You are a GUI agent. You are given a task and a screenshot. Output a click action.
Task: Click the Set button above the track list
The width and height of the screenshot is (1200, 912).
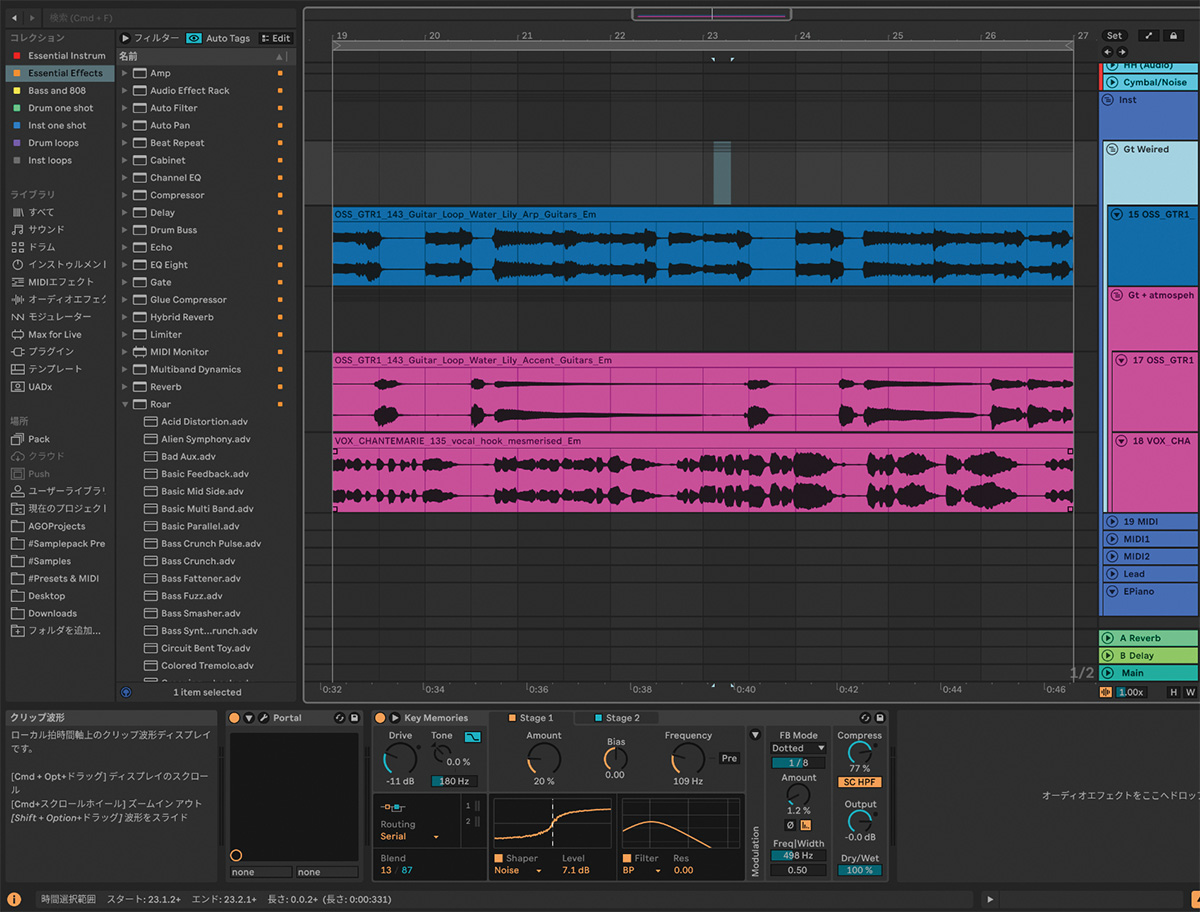tap(1114, 36)
